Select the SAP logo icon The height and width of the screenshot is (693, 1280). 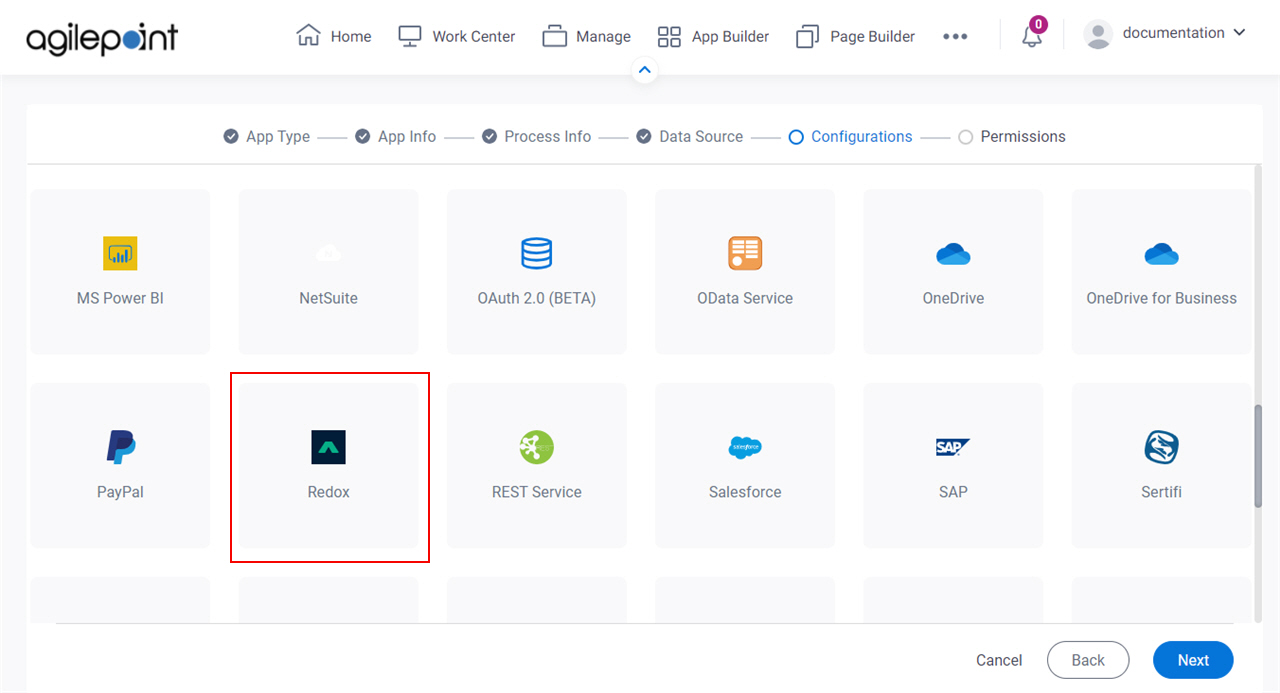point(953,447)
